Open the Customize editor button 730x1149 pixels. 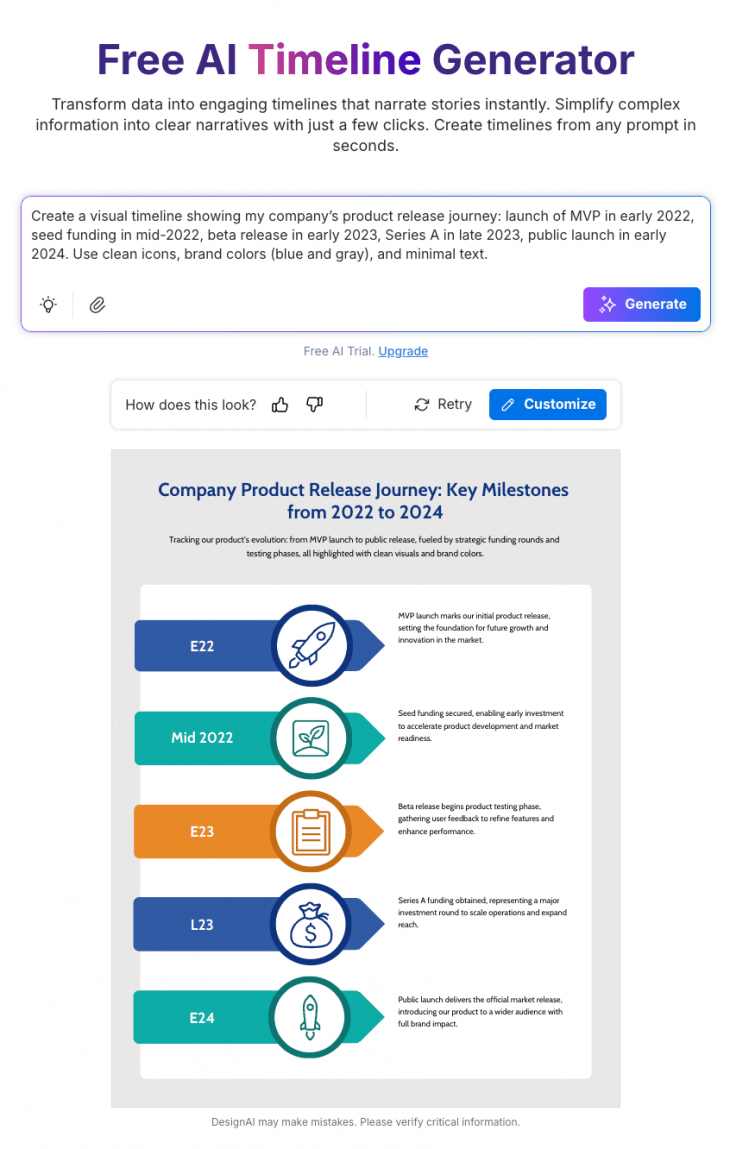[547, 404]
